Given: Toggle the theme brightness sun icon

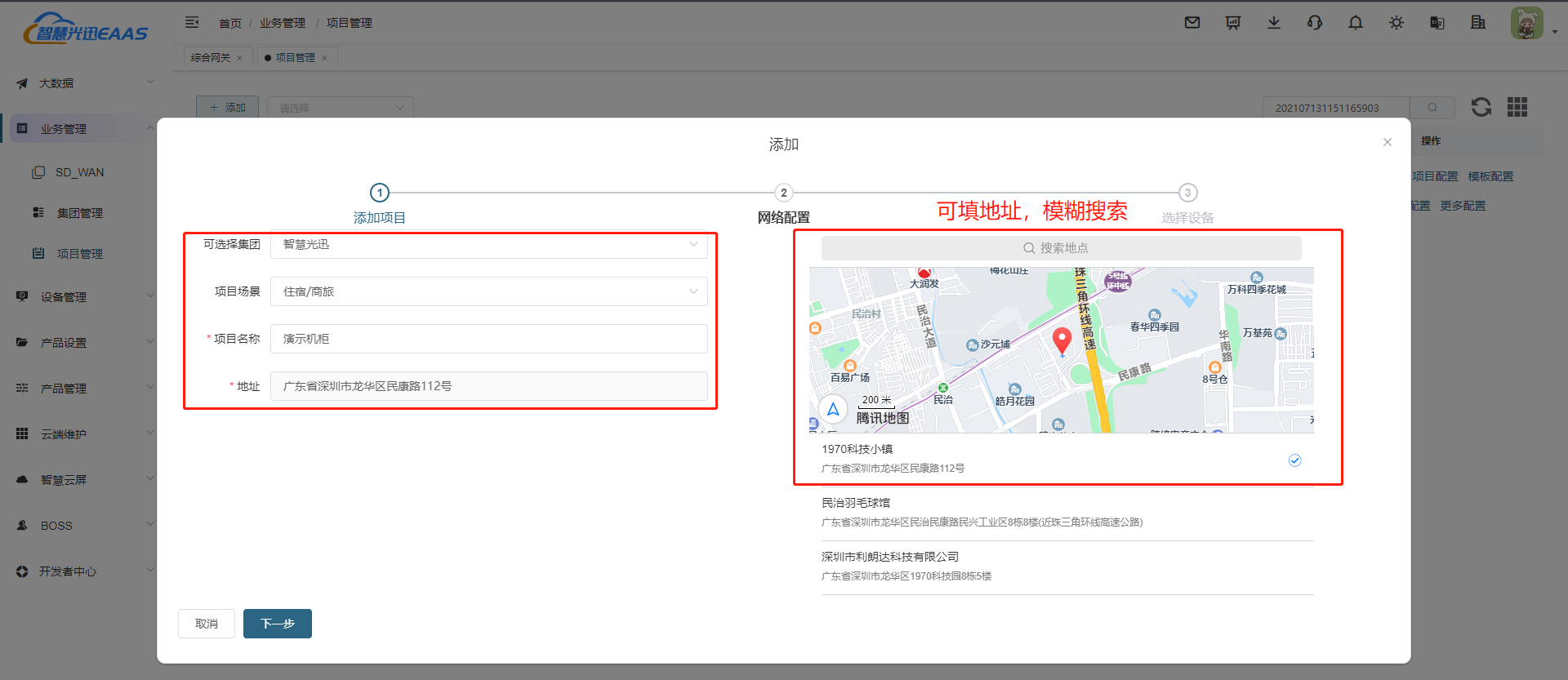Looking at the screenshot, I should [1396, 23].
